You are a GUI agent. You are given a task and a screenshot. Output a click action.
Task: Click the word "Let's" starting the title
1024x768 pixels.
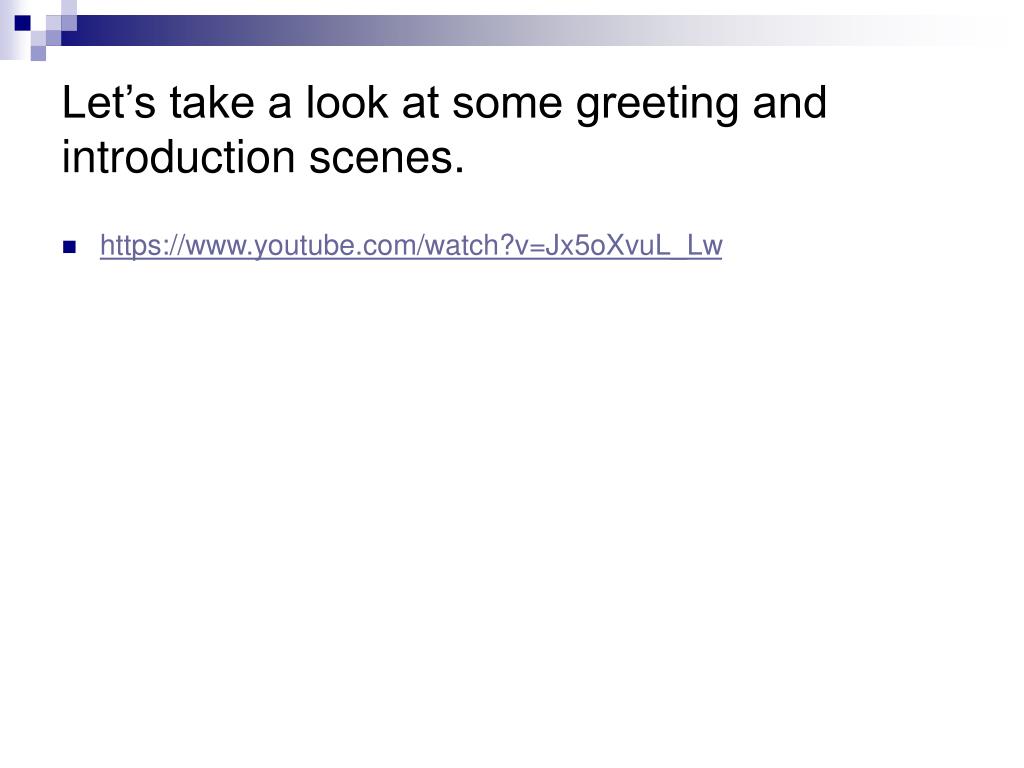[x=109, y=103]
